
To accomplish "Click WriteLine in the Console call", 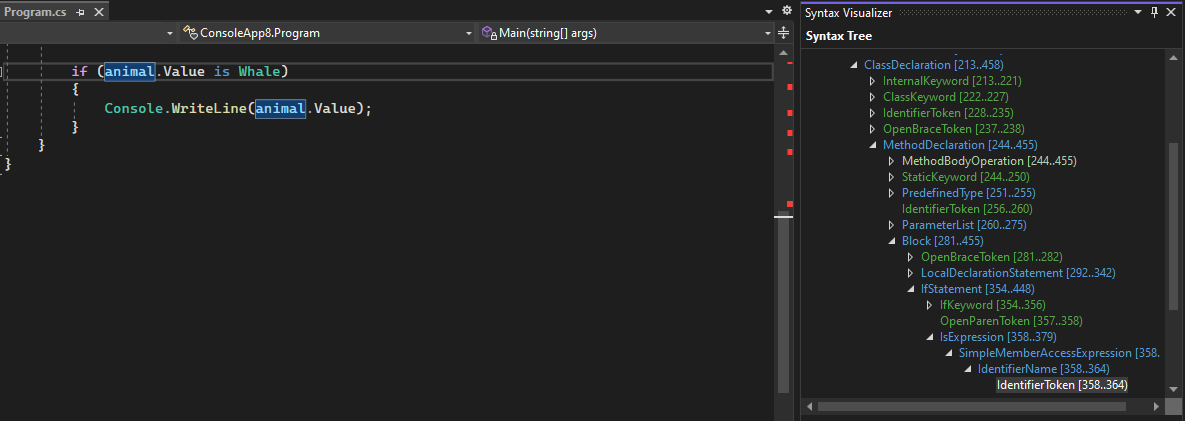I will point(209,108).
